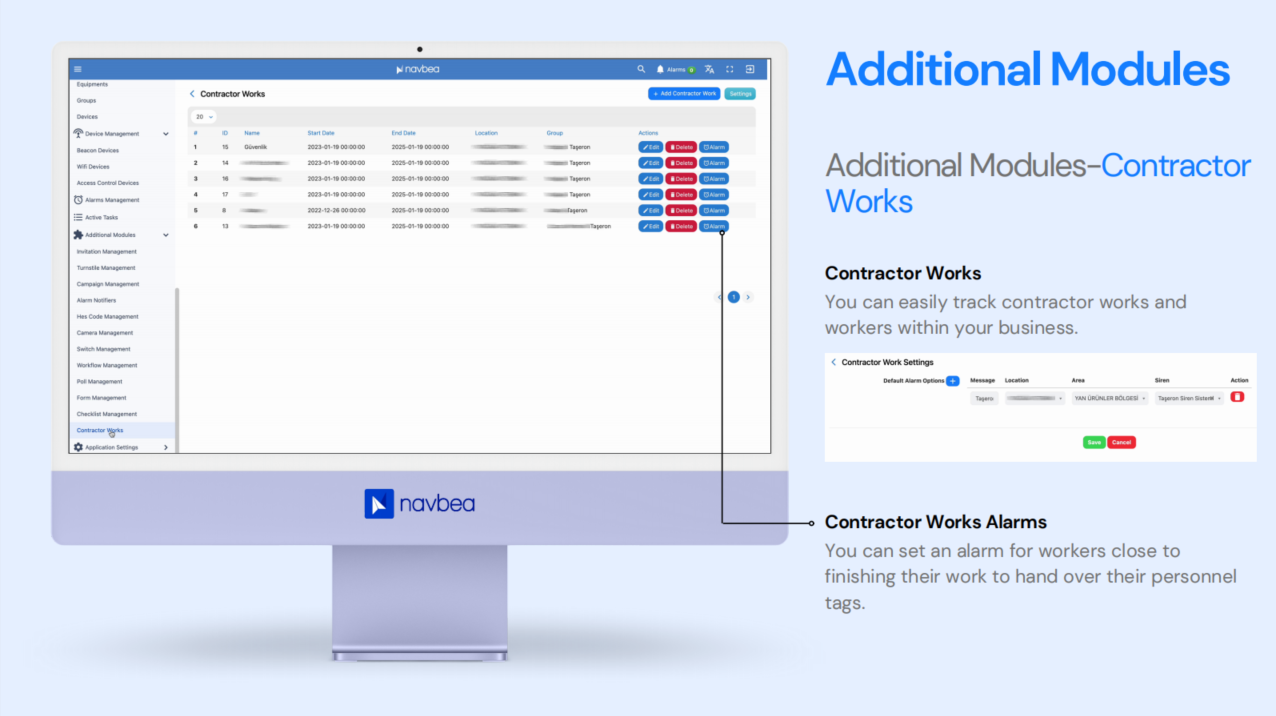Click back arrow beside Contractor Works title
Screen dimensions: 1276x716
coord(192,94)
